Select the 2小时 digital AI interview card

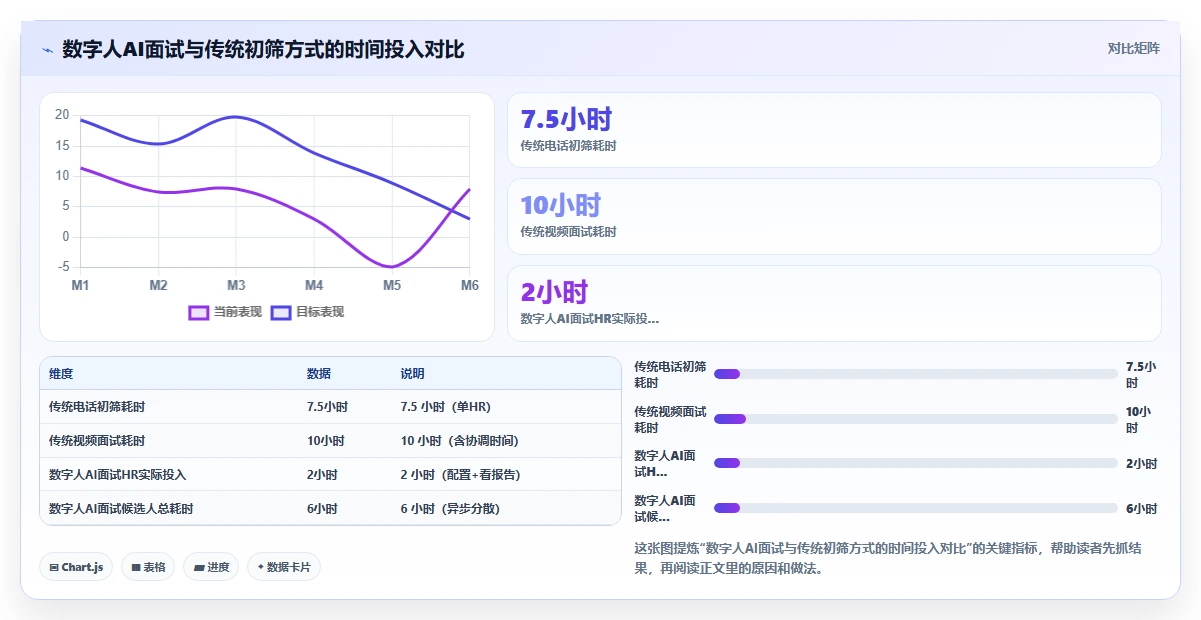coord(834,303)
